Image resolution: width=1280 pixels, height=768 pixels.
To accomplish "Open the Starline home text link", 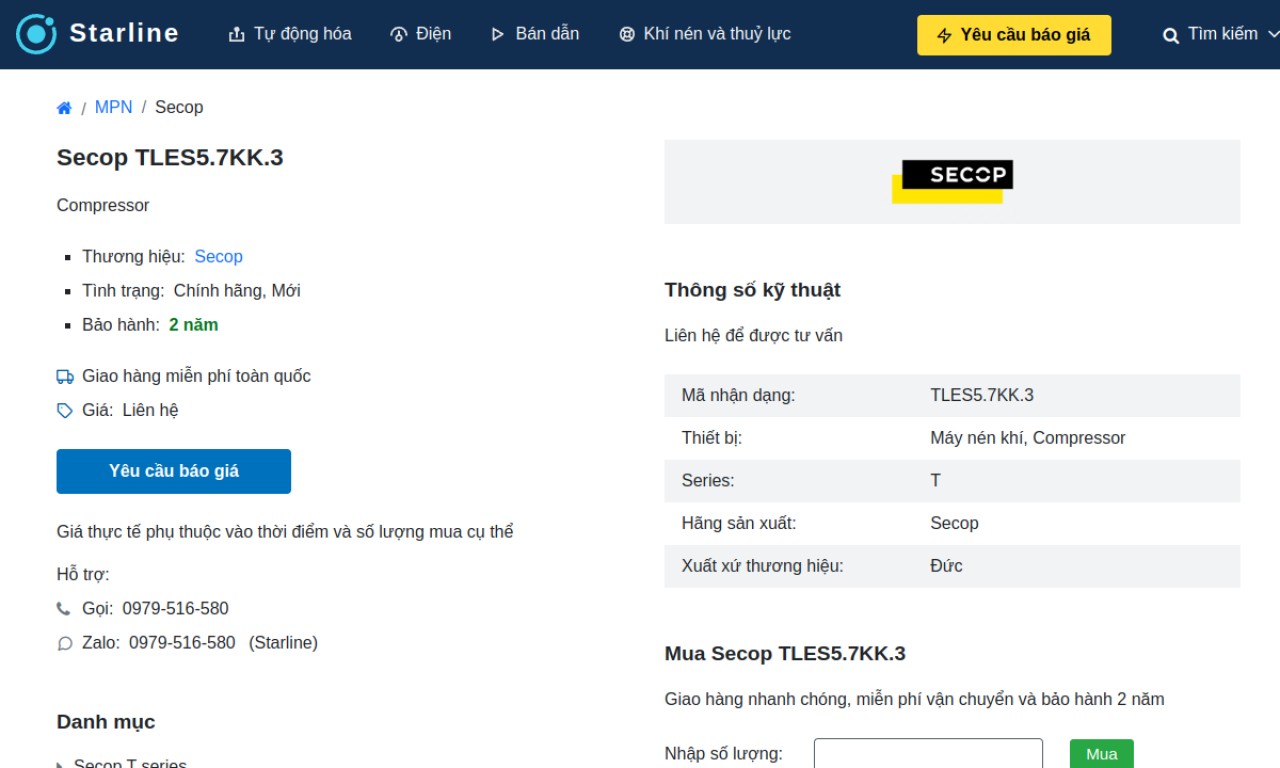I will (x=124, y=34).
